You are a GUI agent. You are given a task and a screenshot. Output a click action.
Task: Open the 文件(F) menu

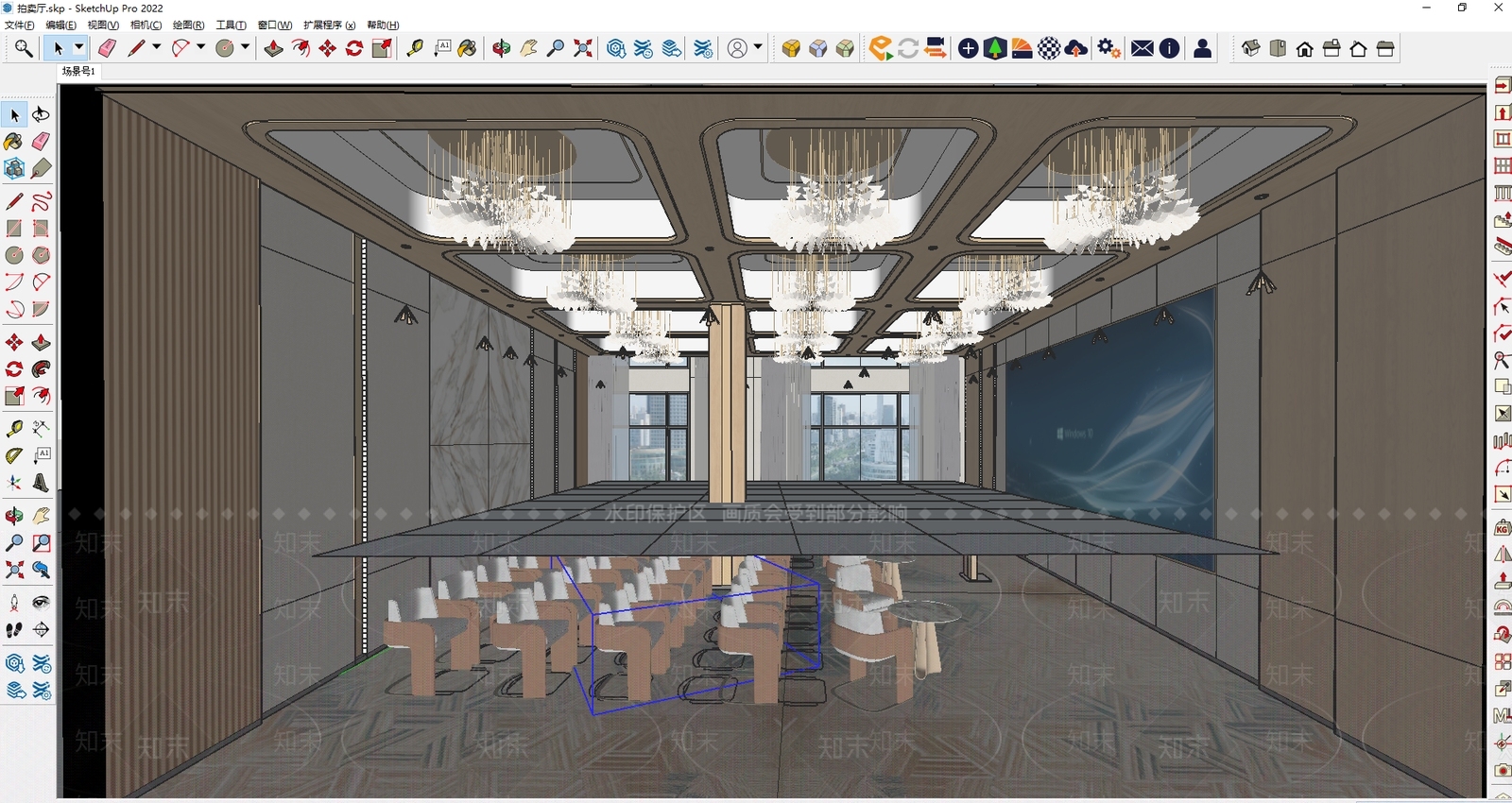20,26
